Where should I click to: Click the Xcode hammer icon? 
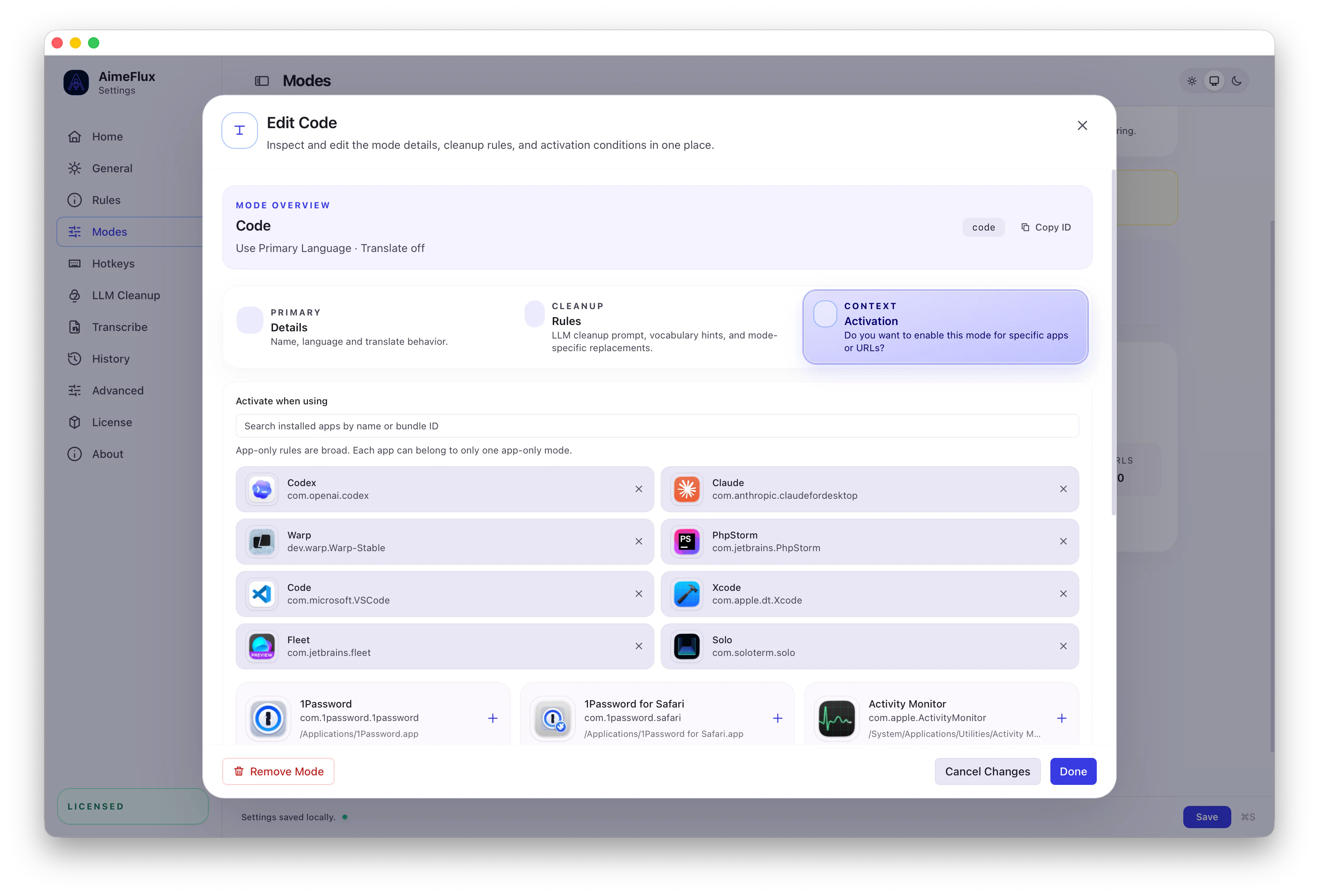pyautogui.click(x=686, y=594)
